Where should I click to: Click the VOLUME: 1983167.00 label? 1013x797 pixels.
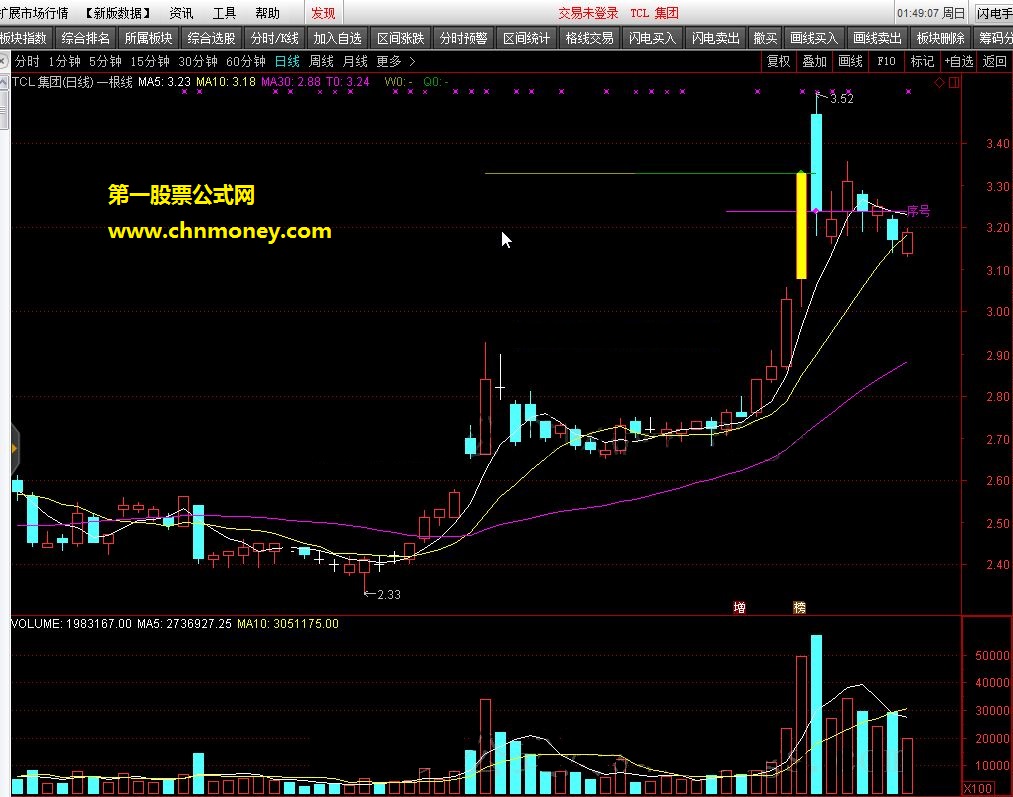tap(71, 624)
